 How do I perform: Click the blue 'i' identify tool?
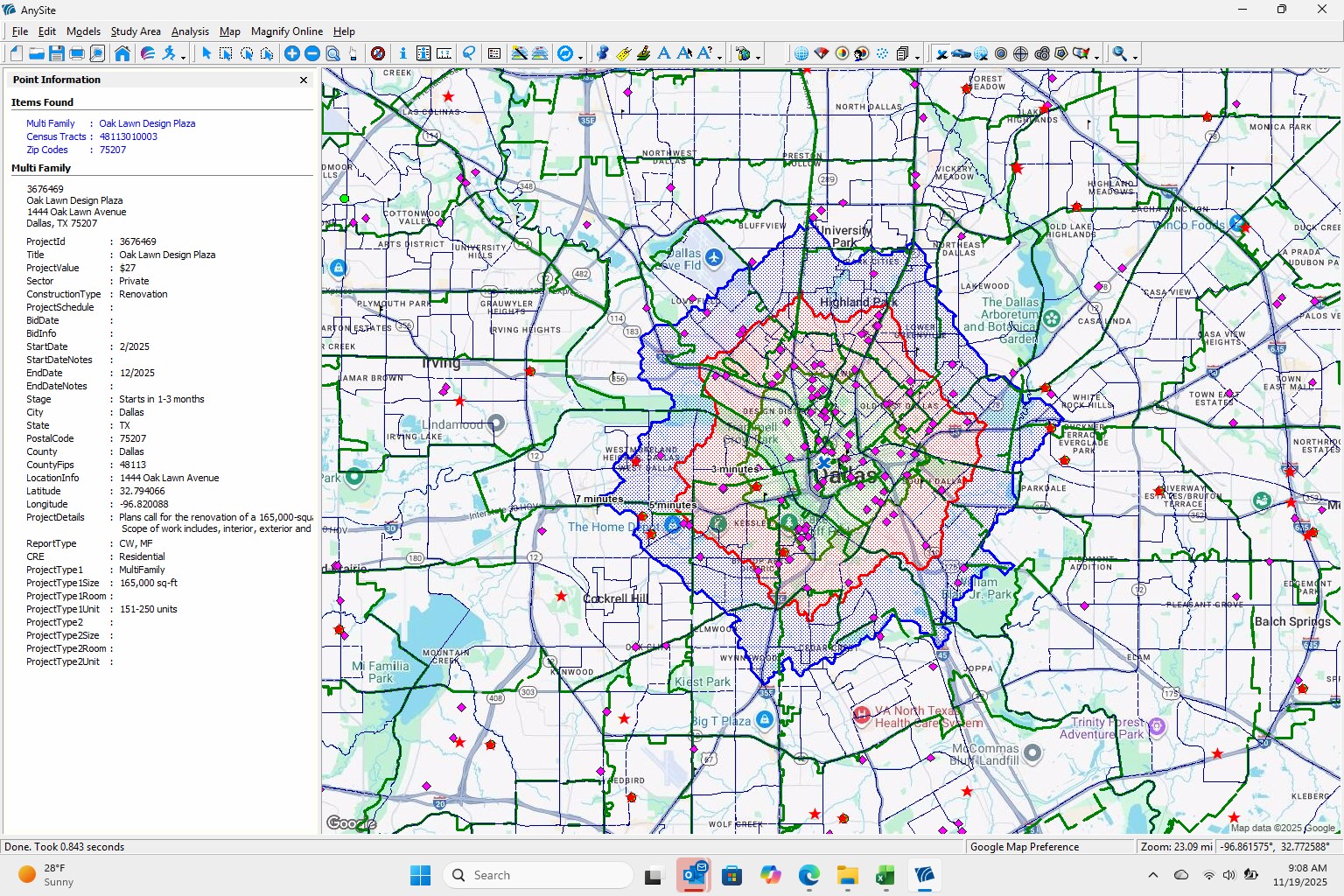tap(402, 53)
